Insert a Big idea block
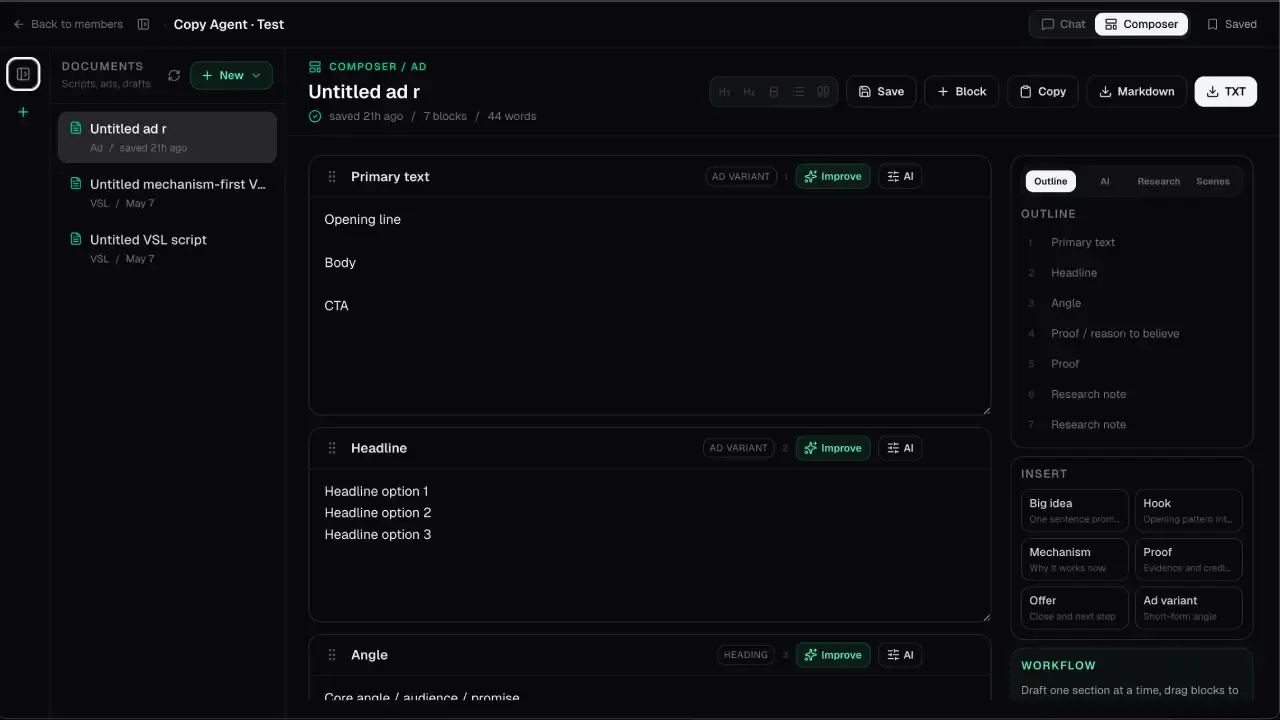This screenshot has width=1280, height=720. tap(1075, 510)
